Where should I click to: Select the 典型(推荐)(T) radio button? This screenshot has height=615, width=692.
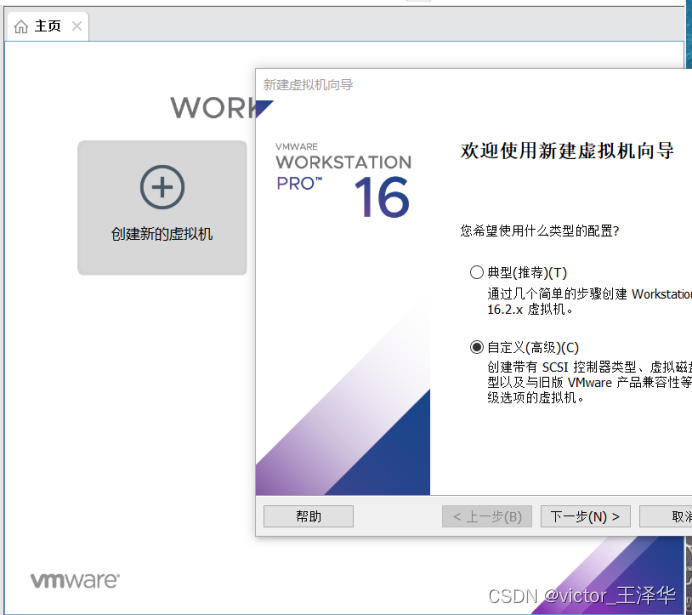click(476, 272)
